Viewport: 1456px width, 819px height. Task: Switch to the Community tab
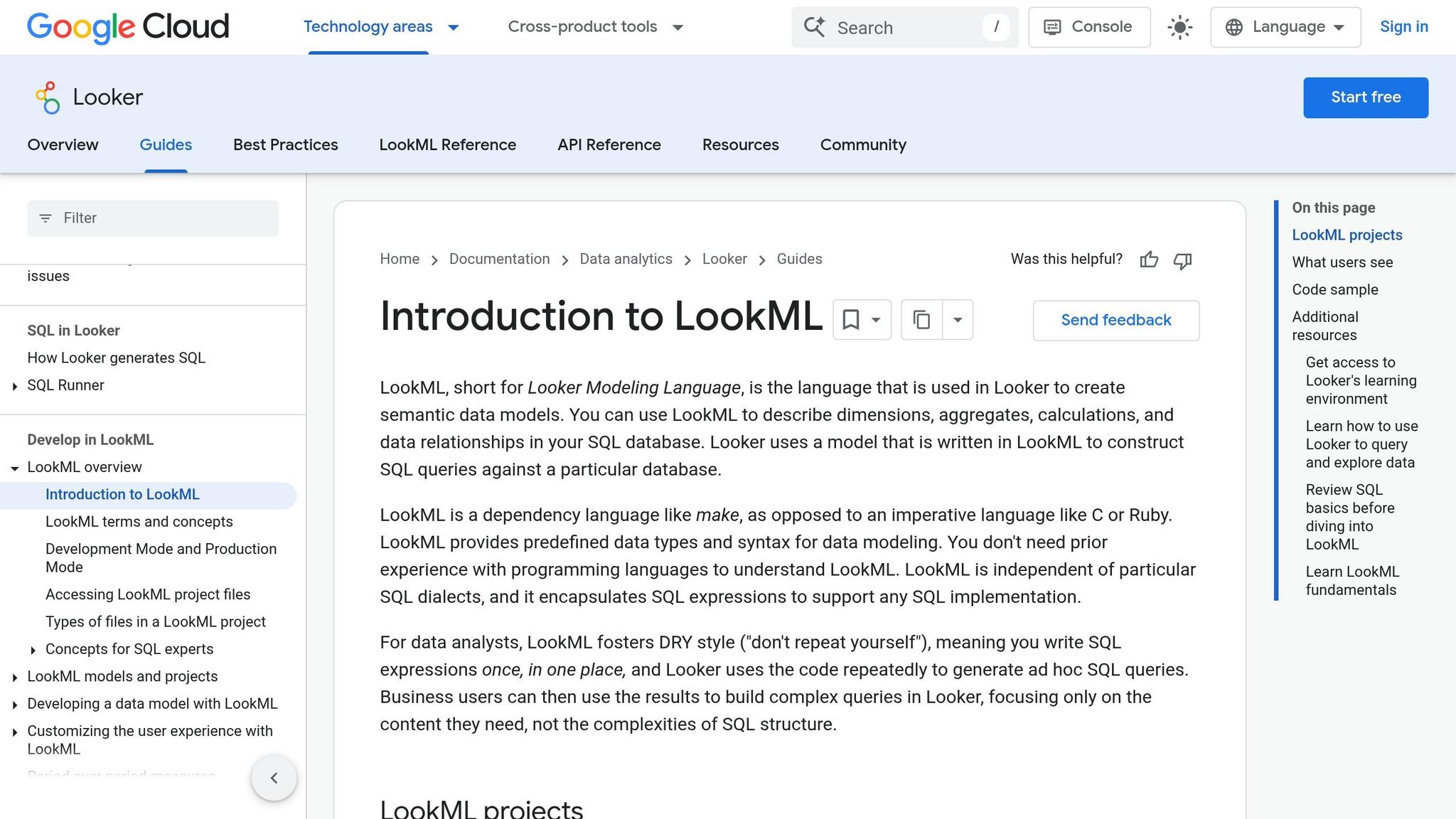coord(863,145)
